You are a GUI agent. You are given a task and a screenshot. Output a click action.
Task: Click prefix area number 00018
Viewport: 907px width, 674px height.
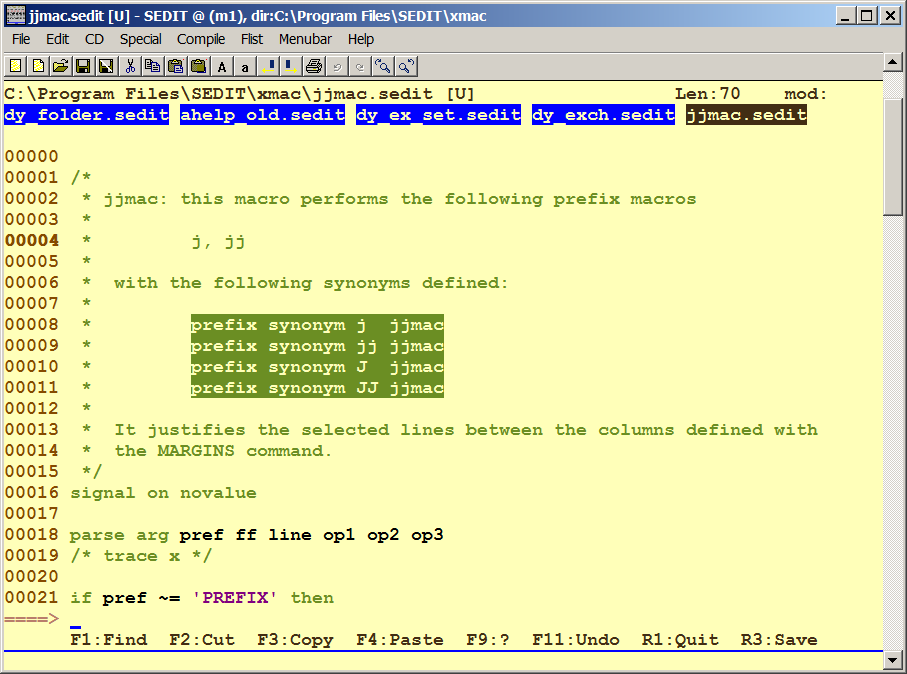pyautogui.click(x=32, y=535)
